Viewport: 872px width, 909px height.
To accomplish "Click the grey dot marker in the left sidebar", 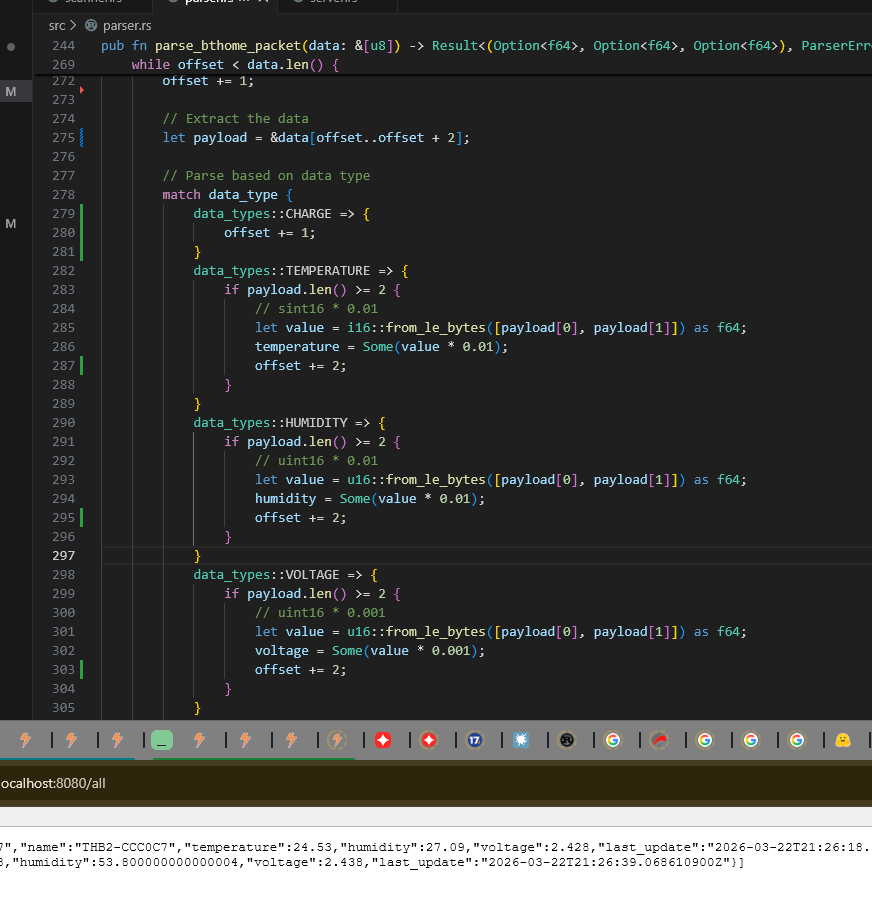I will [x=11, y=47].
